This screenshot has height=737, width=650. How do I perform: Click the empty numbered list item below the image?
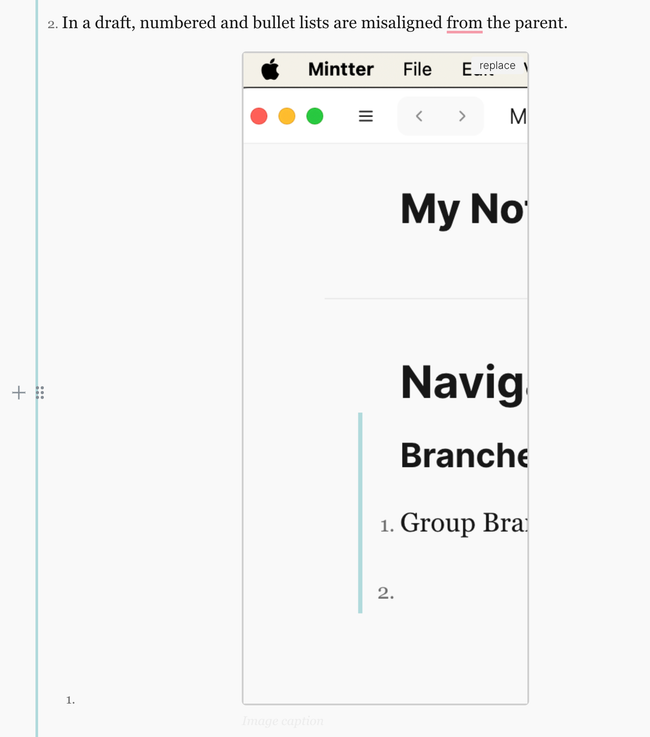pos(150,700)
